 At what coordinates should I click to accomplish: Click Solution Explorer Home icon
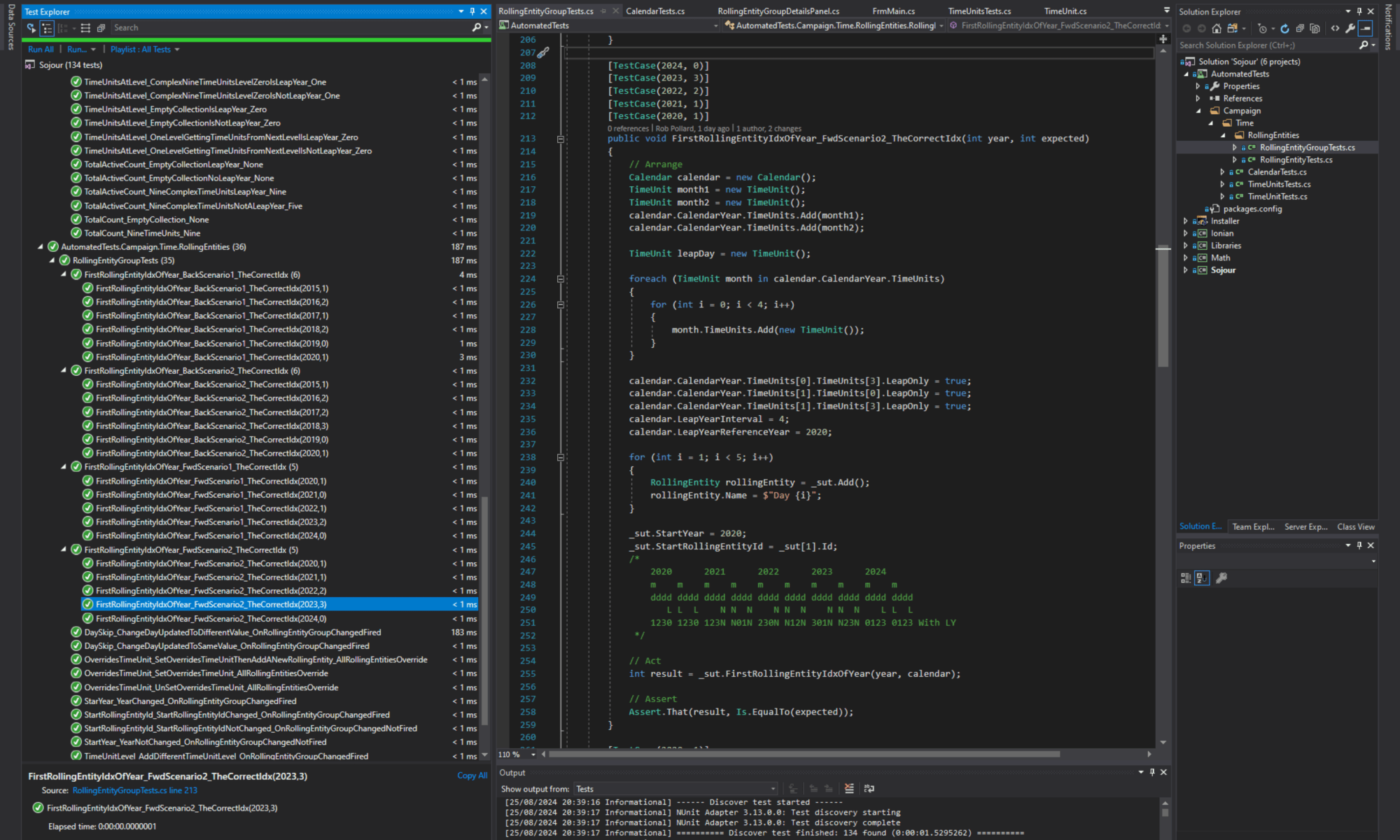pos(1217,29)
